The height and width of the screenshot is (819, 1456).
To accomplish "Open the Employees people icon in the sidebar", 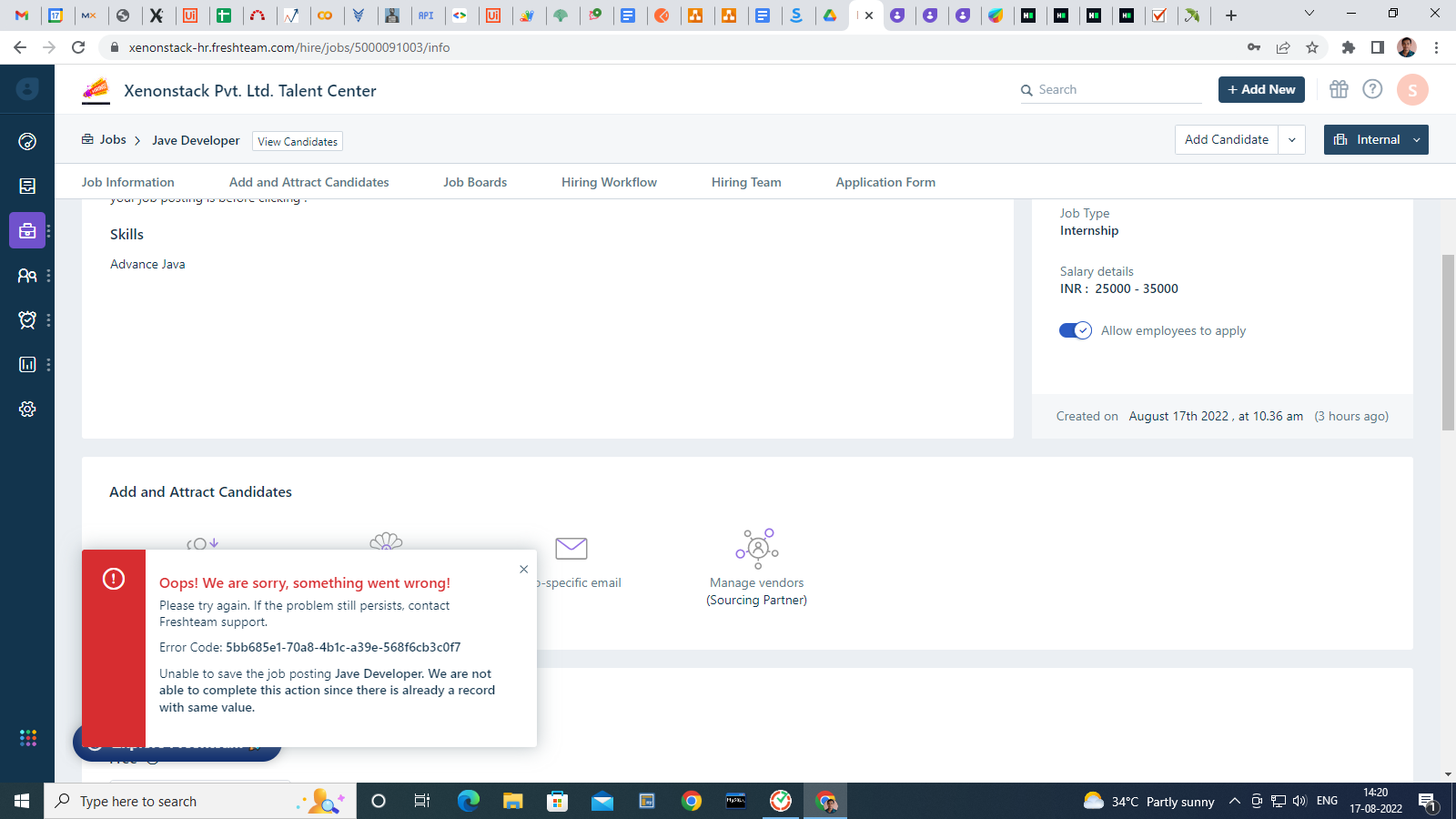I will [x=27, y=275].
